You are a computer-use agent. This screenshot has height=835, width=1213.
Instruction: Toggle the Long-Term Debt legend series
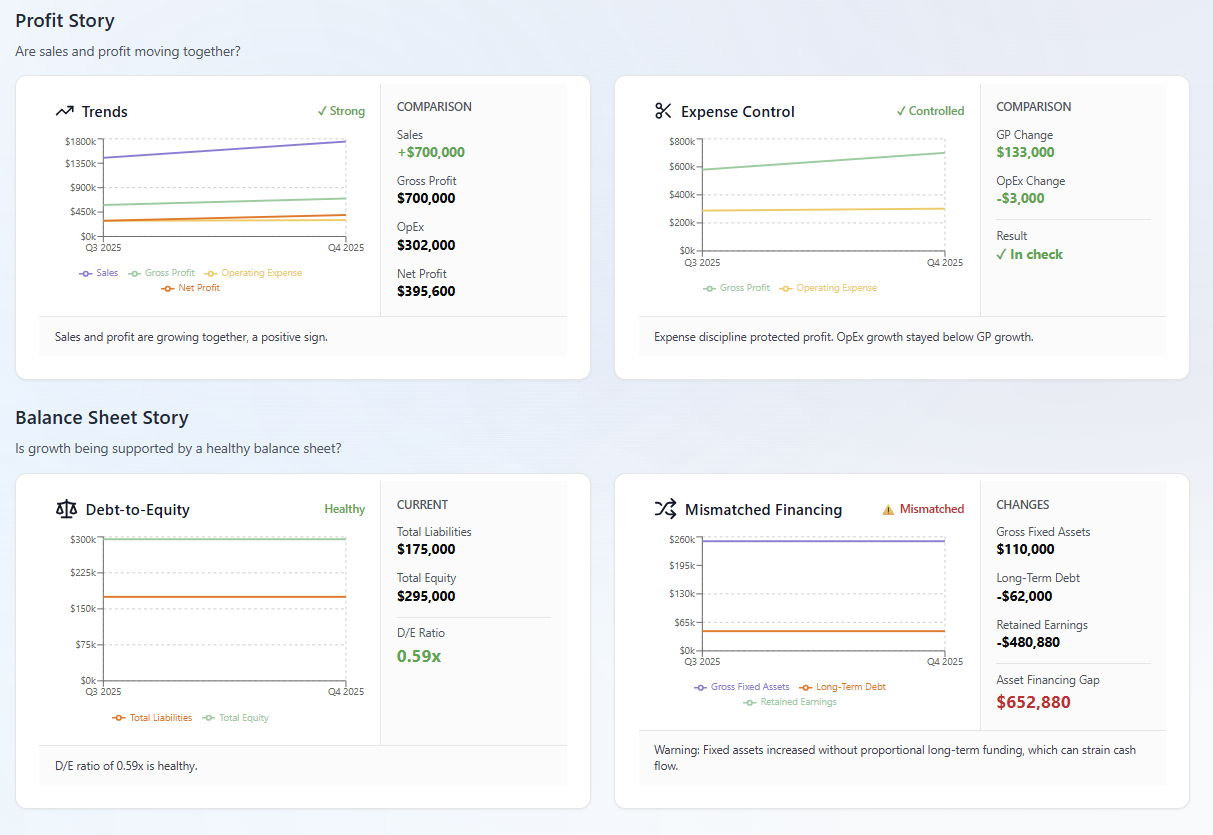(x=843, y=687)
